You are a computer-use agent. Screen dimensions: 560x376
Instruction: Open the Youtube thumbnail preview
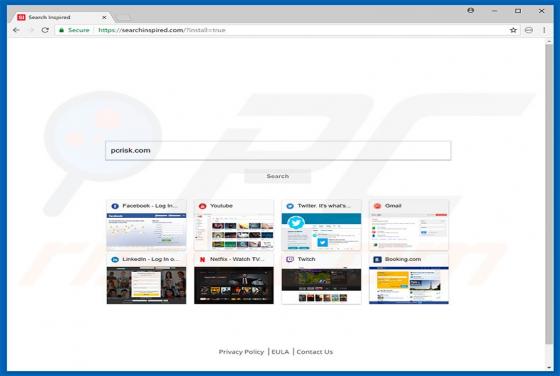click(x=234, y=231)
